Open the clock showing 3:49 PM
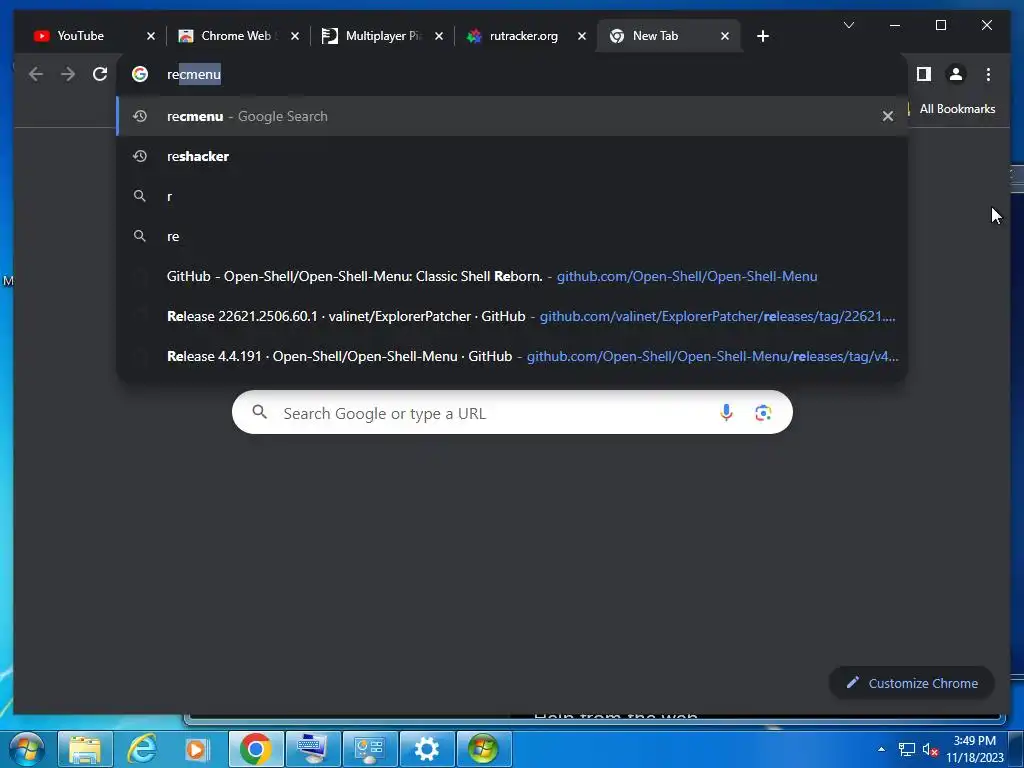This screenshot has height=768, width=1024. [x=974, y=748]
